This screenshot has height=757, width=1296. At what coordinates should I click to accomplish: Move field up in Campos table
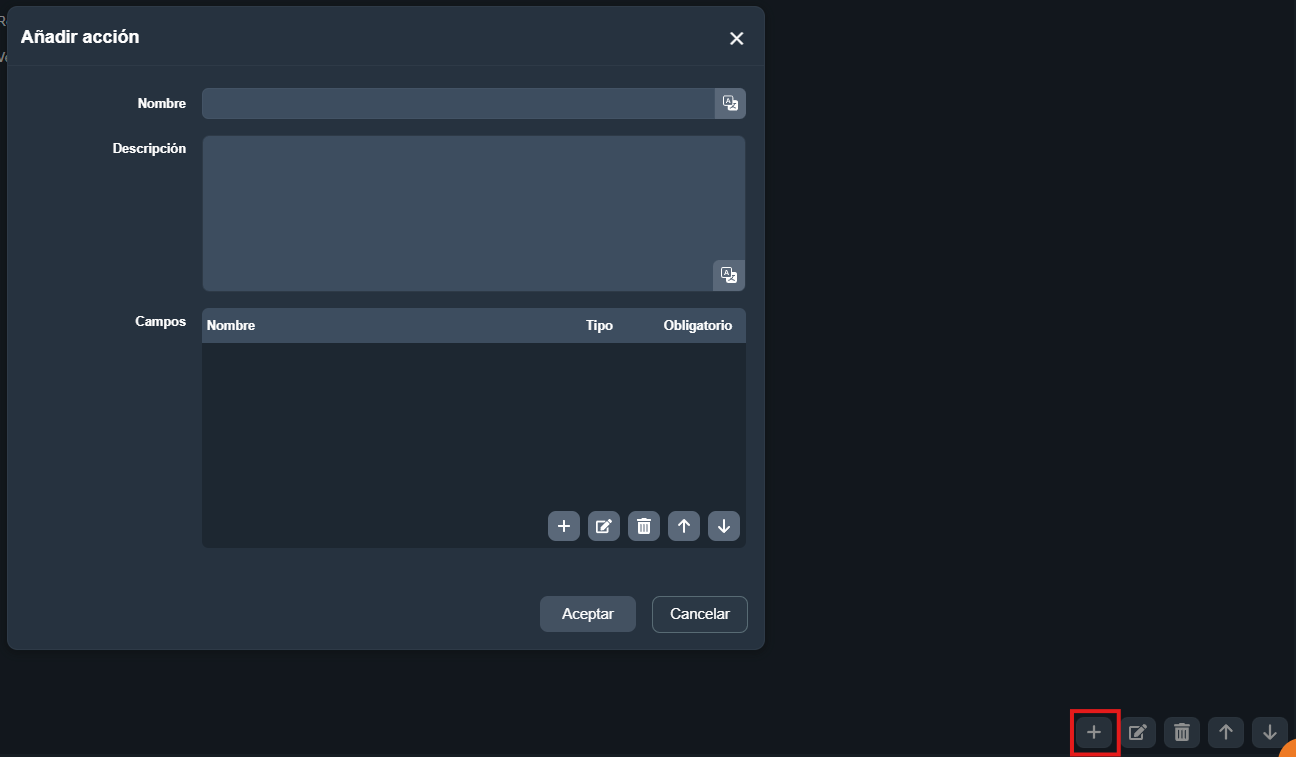point(684,526)
